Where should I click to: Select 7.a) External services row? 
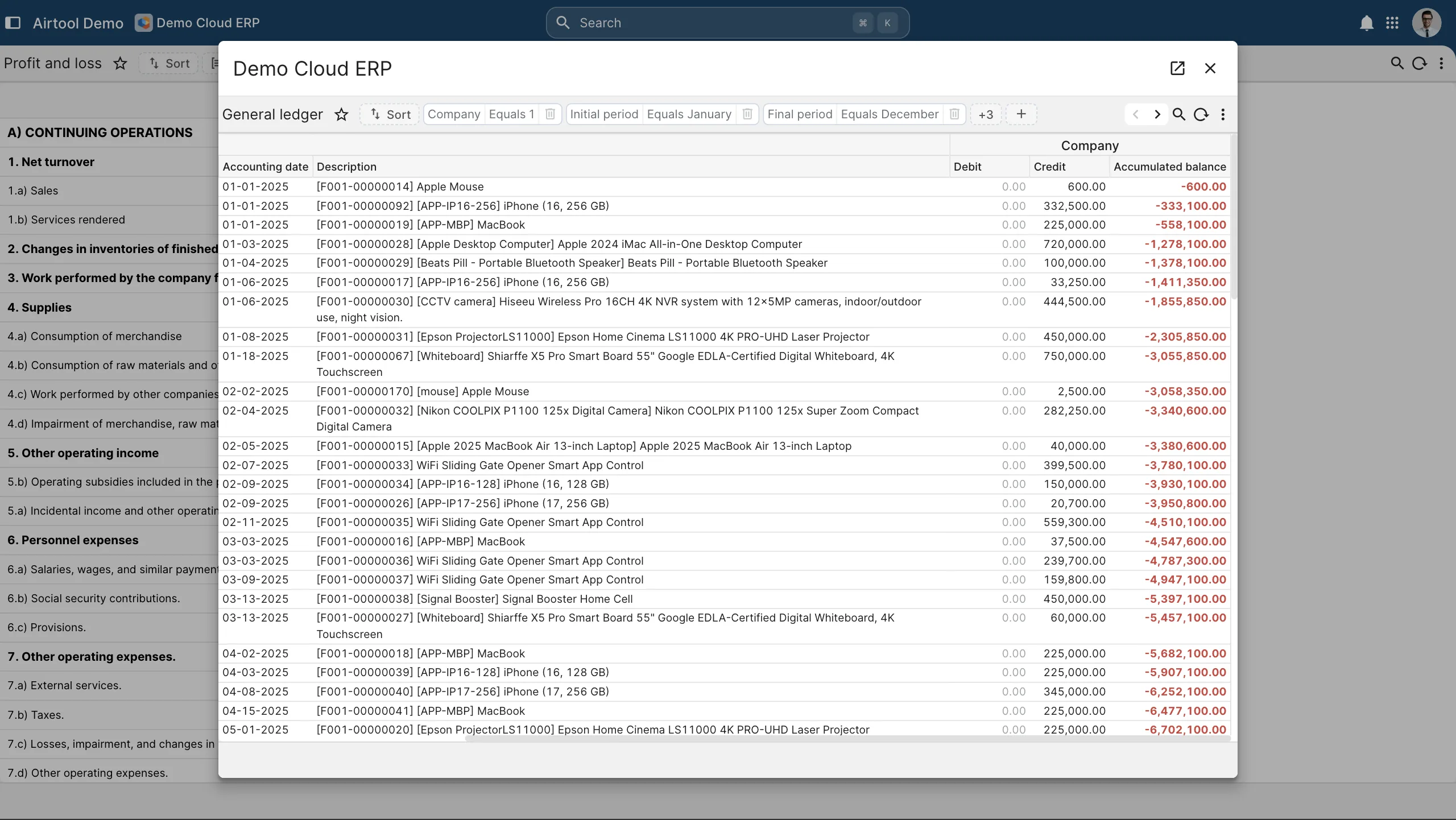click(x=109, y=685)
